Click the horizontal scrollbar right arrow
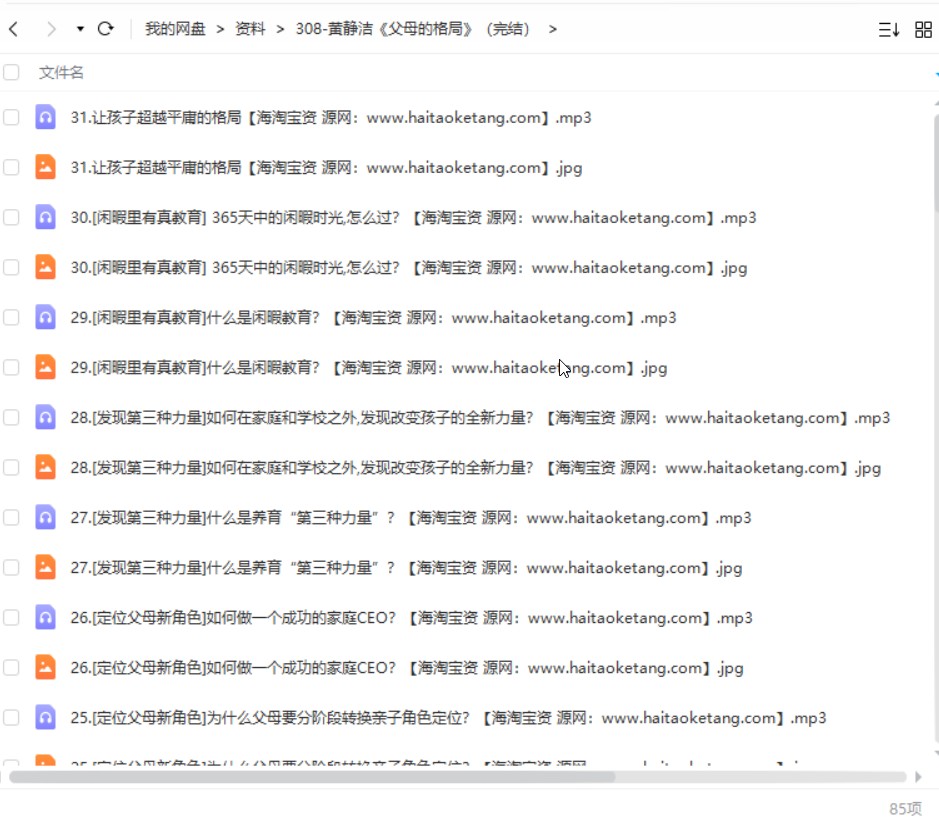The image size is (939, 821). point(918,777)
